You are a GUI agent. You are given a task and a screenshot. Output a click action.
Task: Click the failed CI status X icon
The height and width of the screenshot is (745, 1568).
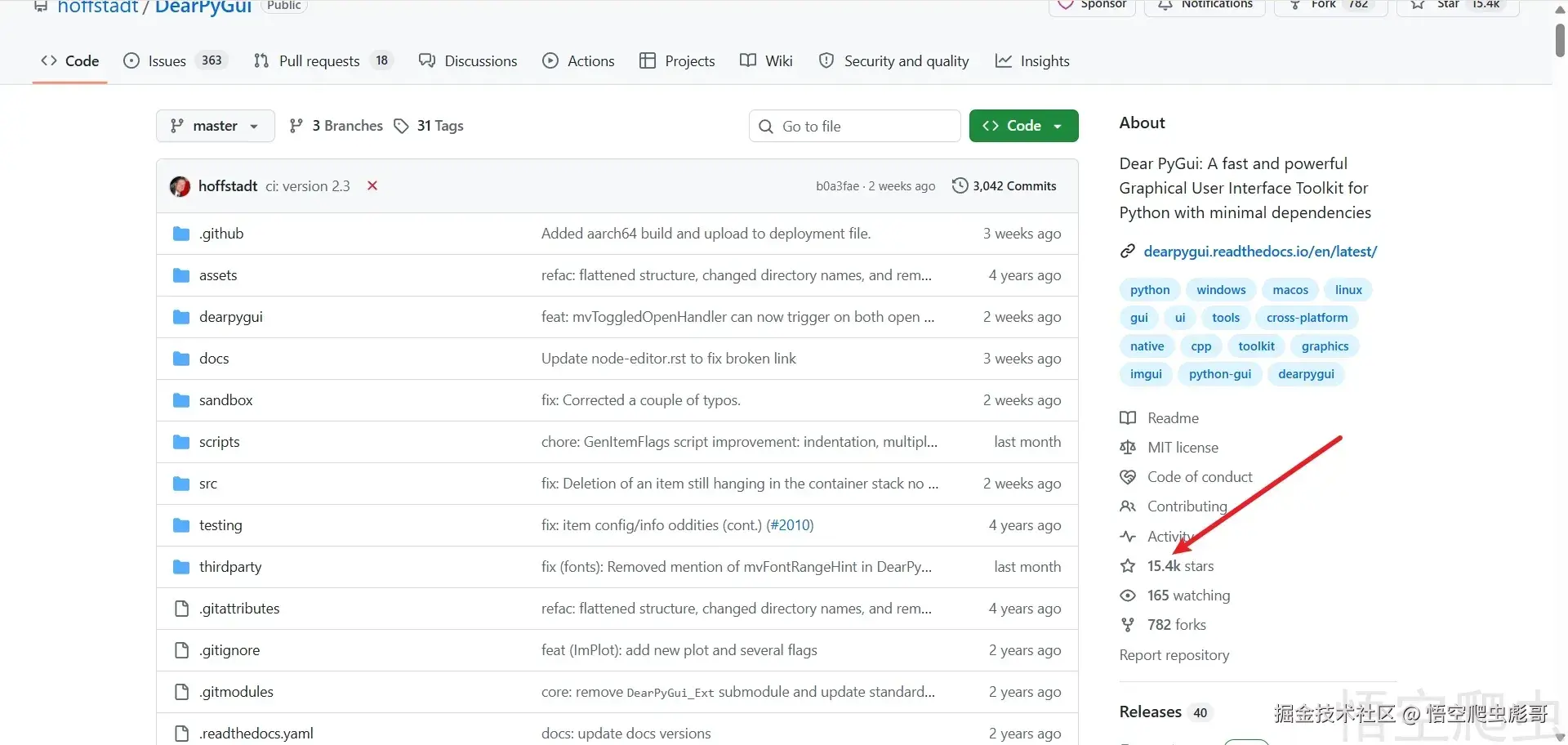click(372, 185)
